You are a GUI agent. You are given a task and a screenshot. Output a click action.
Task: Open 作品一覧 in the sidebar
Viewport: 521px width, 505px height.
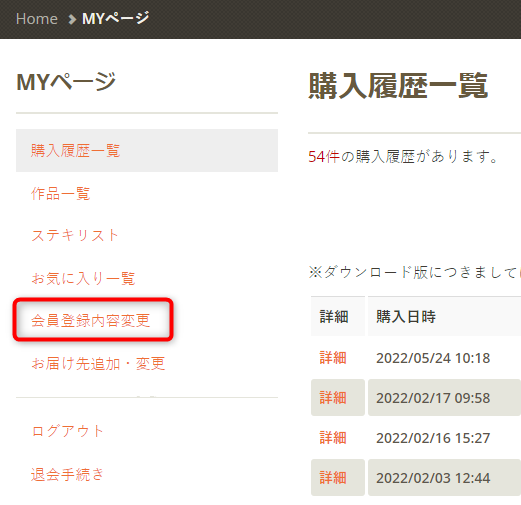pos(60,193)
